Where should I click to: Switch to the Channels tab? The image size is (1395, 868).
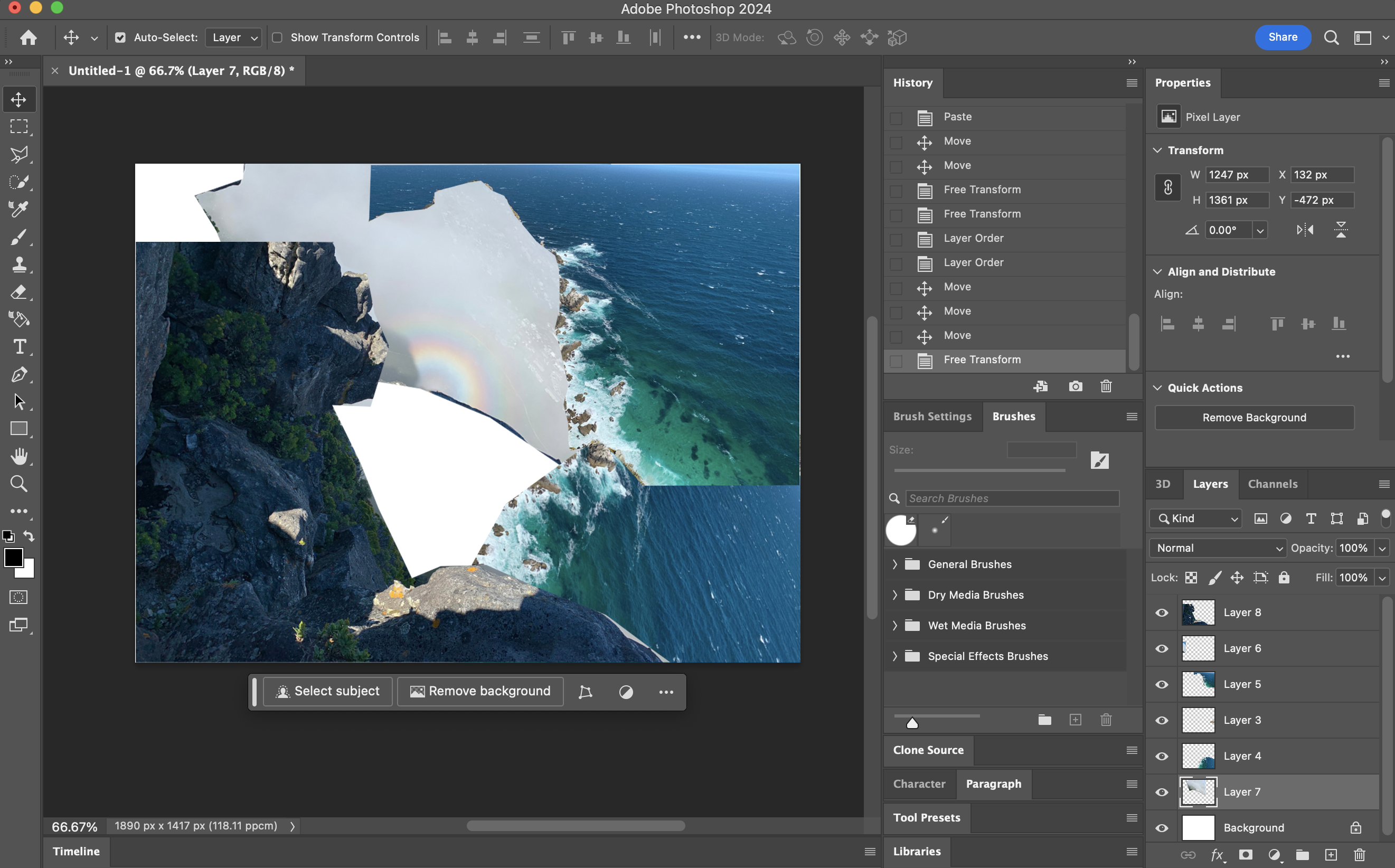click(x=1272, y=484)
